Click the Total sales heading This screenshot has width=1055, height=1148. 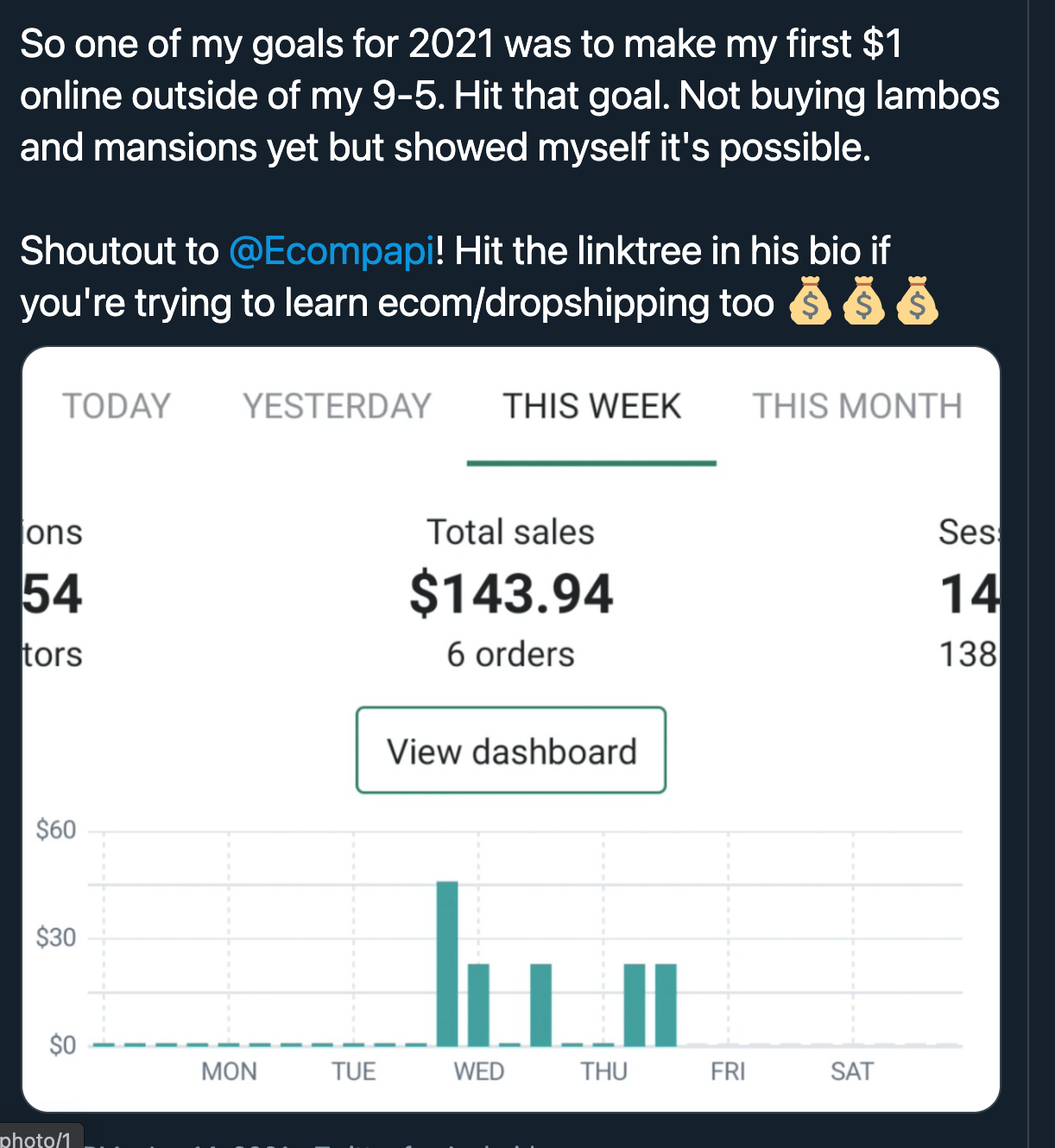(510, 532)
